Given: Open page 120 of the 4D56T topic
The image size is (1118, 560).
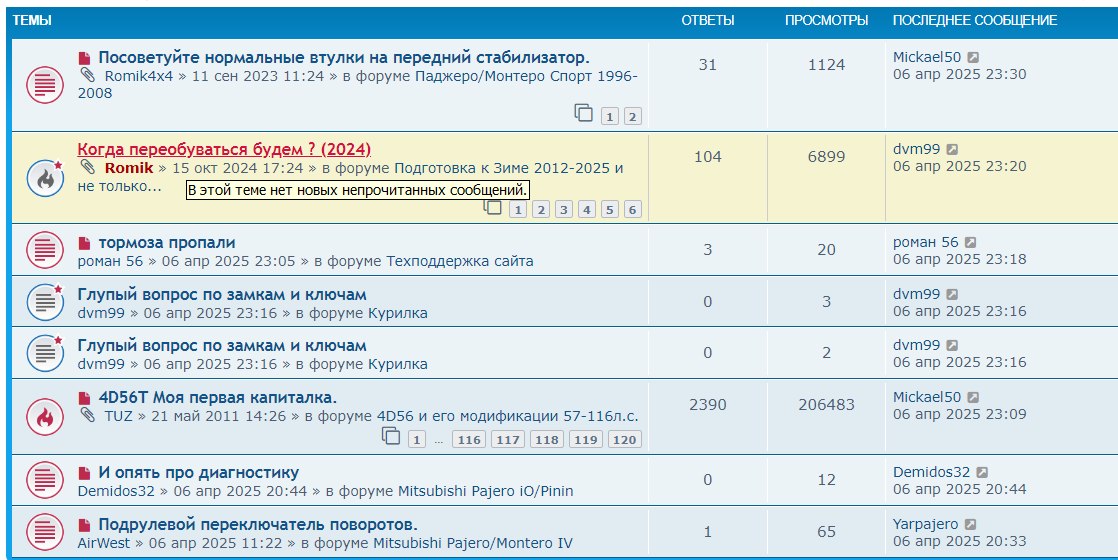Looking at the screenshot, I should [625, 439].
